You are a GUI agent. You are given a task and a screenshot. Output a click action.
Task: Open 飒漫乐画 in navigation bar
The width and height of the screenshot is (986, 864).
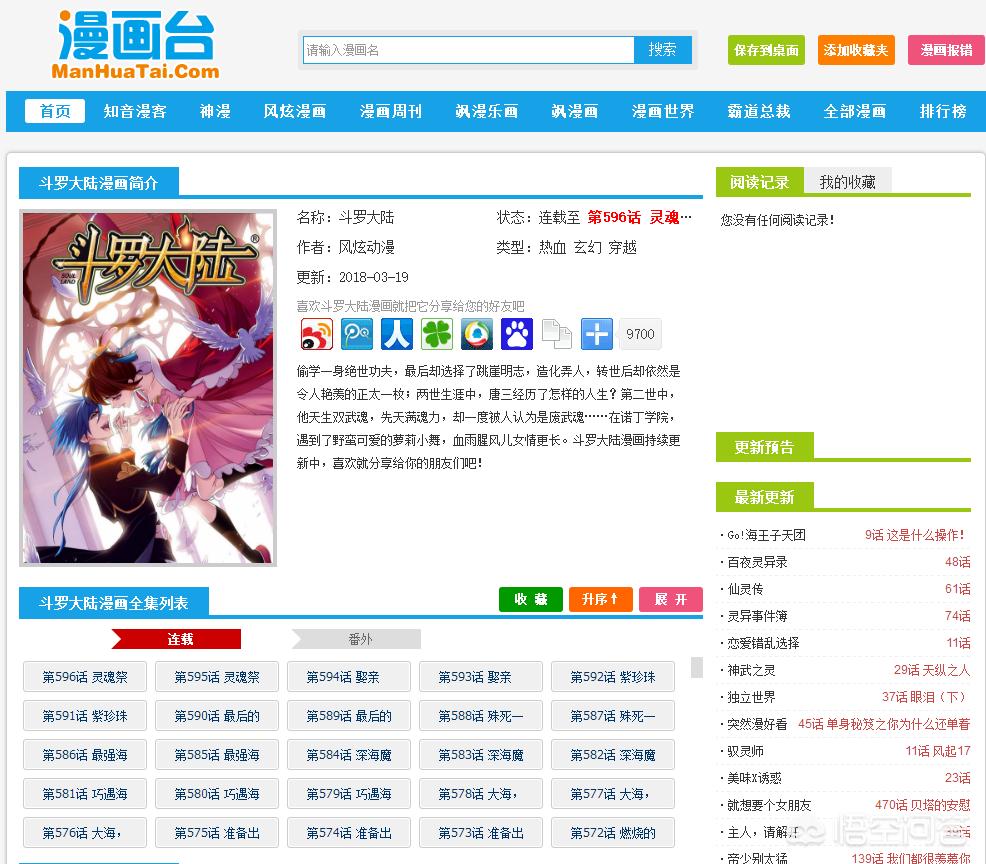click(x=487, y=111)
